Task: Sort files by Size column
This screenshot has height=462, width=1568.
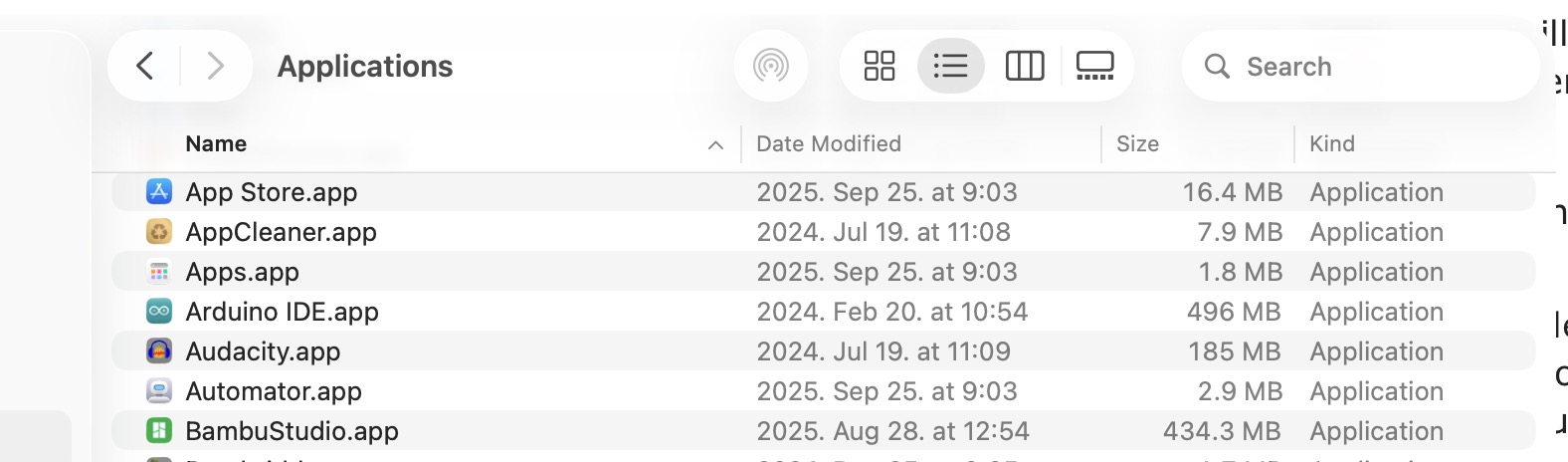Action: (x=1137, y=144)
